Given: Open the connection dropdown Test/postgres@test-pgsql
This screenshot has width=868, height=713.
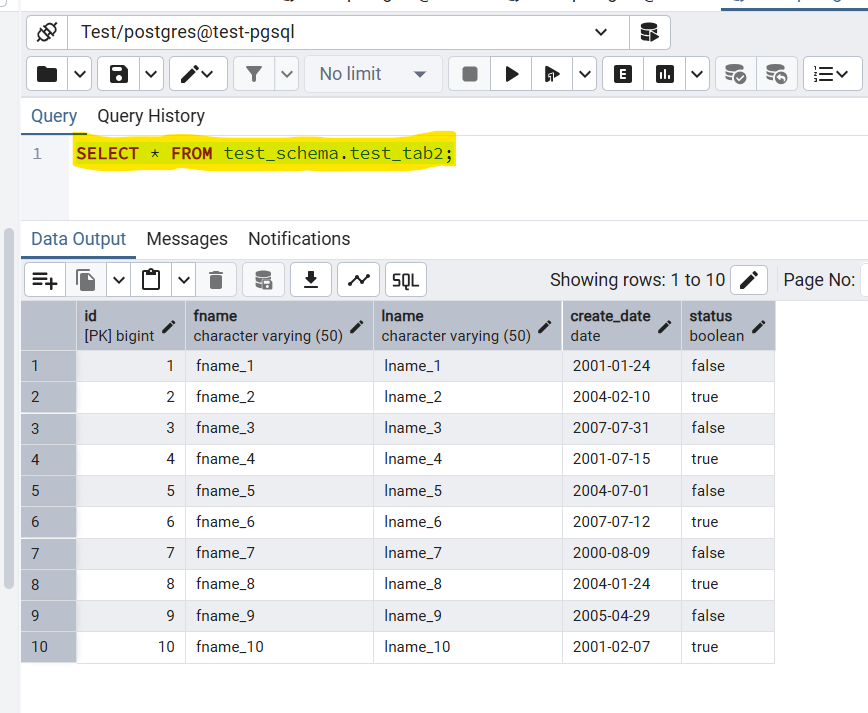Looking at the screenshot, I should 348,32.
